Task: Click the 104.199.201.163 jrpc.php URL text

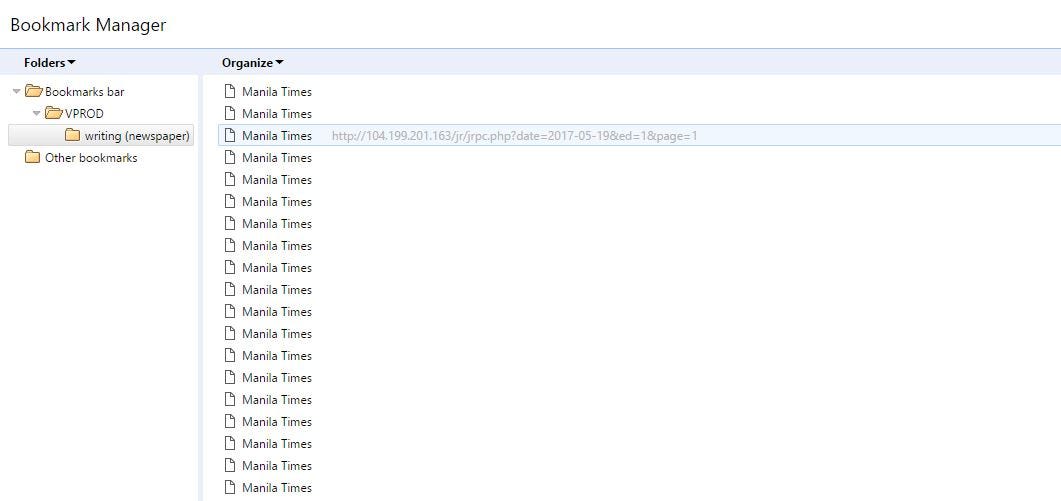Action: 514,136
